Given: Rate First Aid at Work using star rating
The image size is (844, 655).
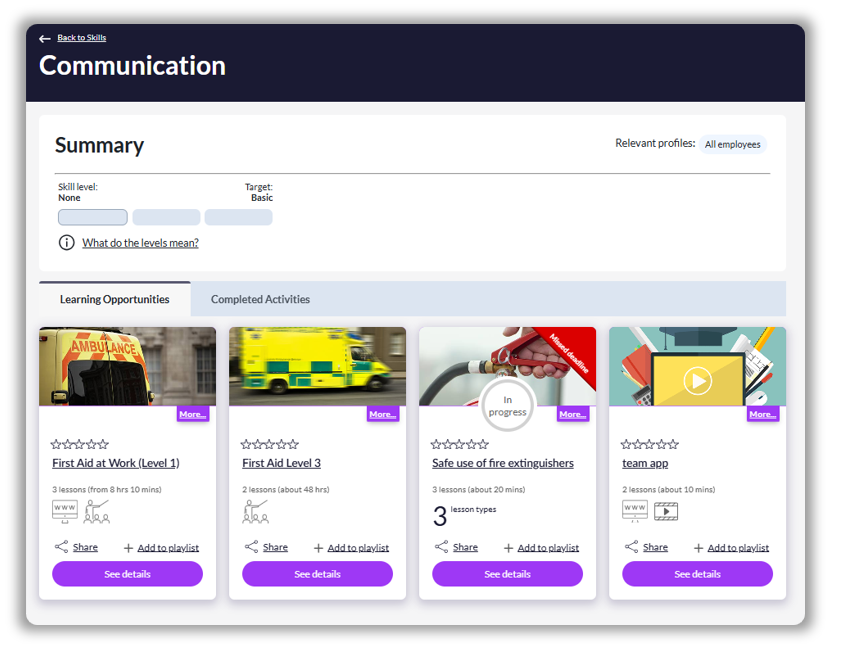Looking at the screenshot, I should click(x=80, y=444).
